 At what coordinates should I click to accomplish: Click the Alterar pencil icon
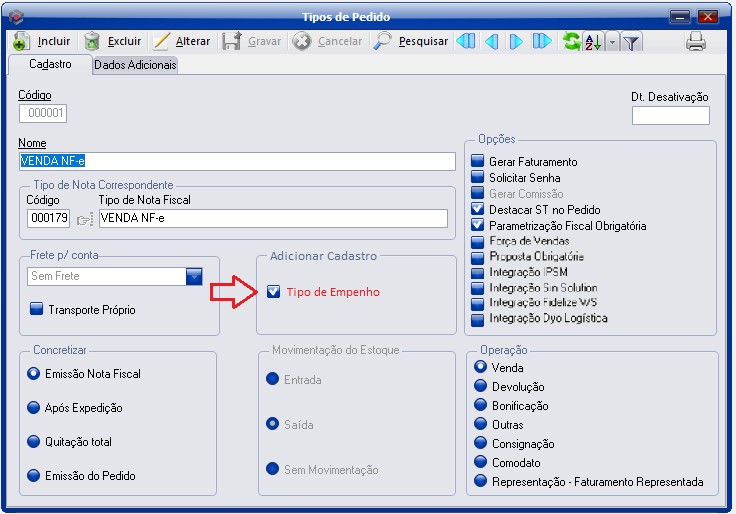(x=162, y=41)
